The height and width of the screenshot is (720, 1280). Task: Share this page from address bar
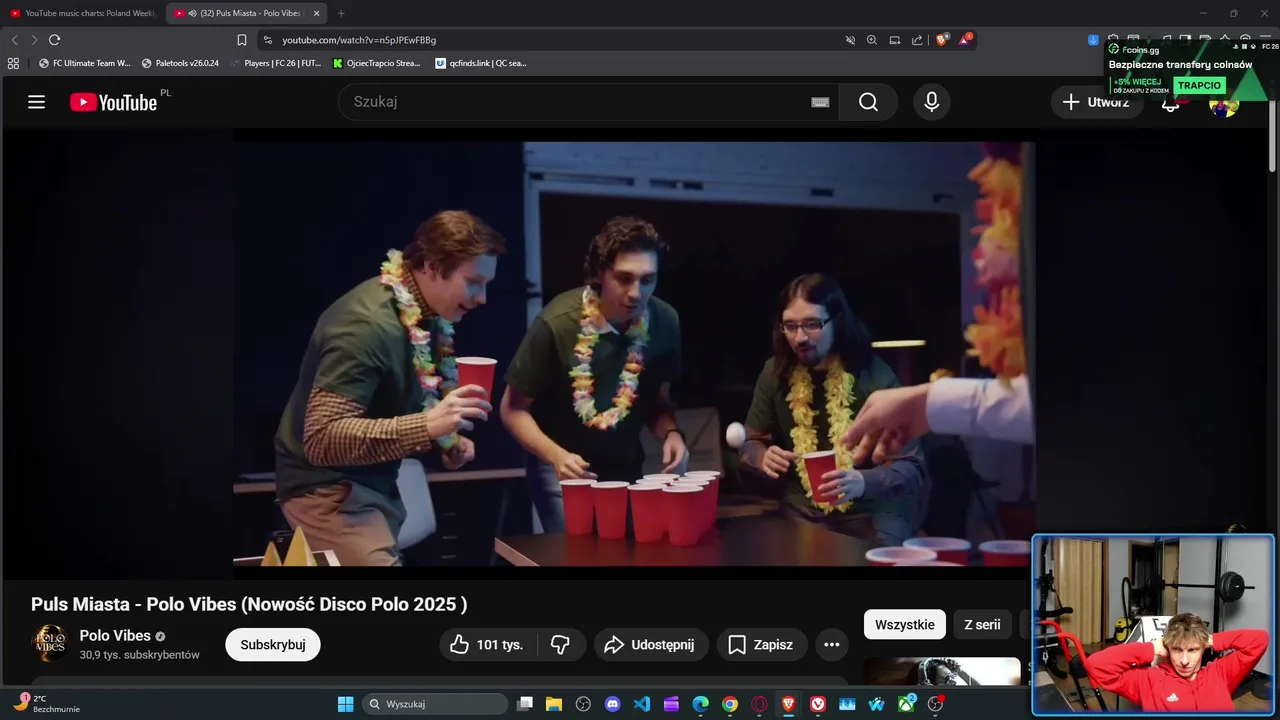coord(917,40)
